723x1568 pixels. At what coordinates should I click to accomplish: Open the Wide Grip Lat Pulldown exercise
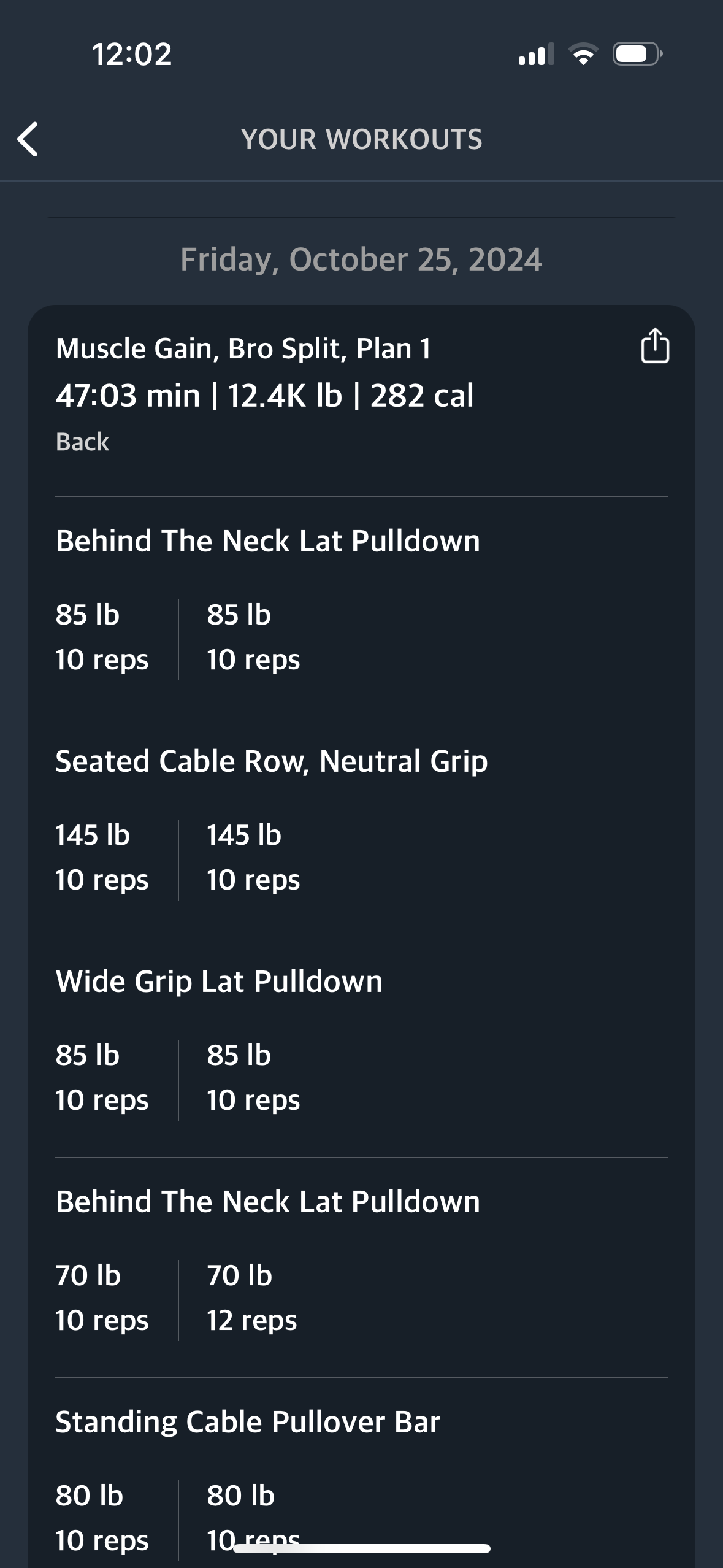(x=219, y=982)
